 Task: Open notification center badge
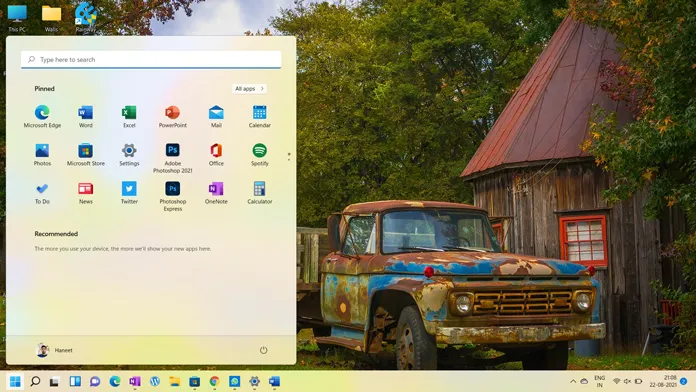coord(684,381)
